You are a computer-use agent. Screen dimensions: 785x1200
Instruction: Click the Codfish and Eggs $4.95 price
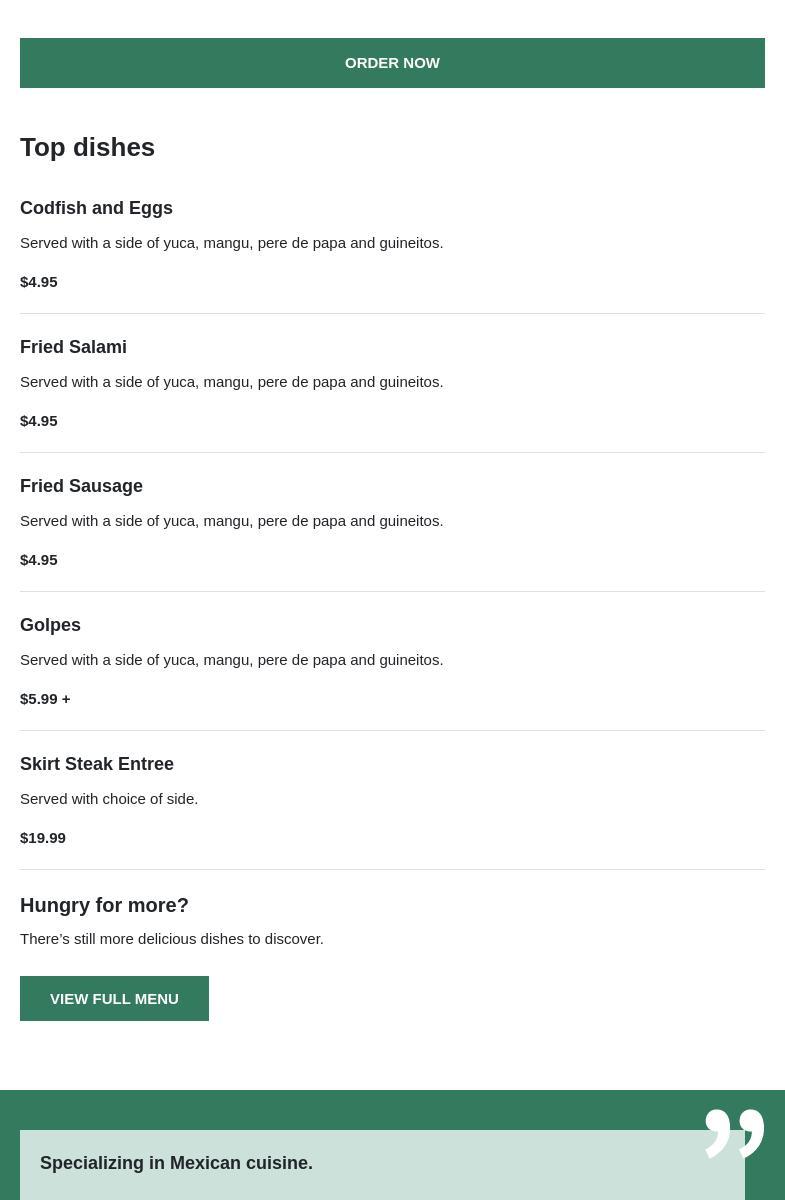click(x=39, y=282)
